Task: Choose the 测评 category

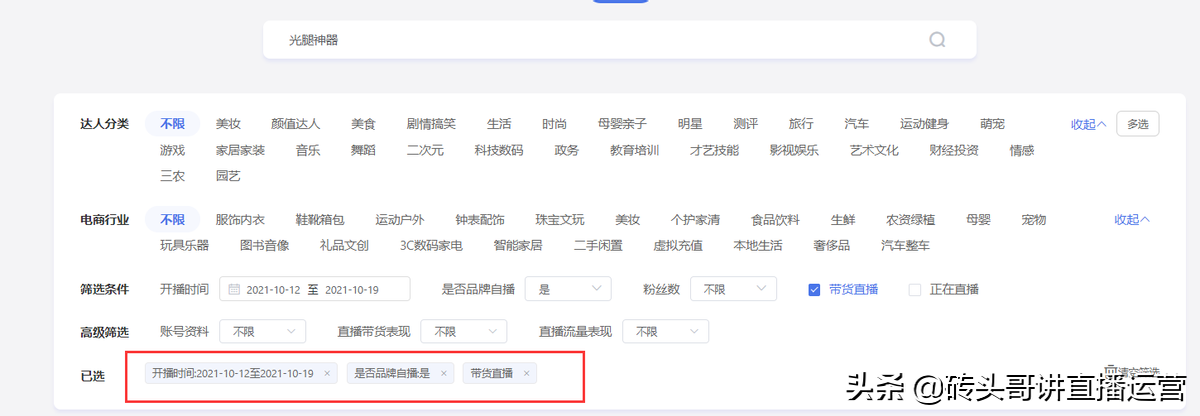Action: pyautogui.click(x=745, y=124)
